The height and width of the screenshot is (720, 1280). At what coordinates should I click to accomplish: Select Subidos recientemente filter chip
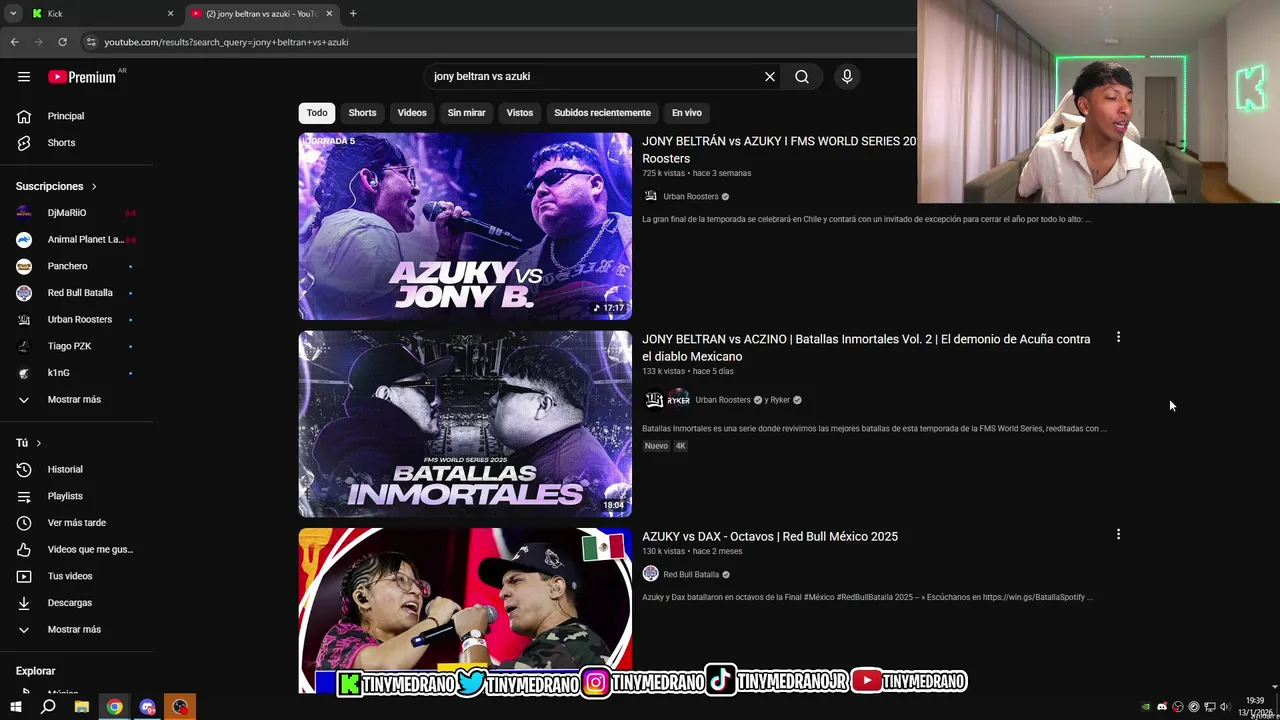602,113
